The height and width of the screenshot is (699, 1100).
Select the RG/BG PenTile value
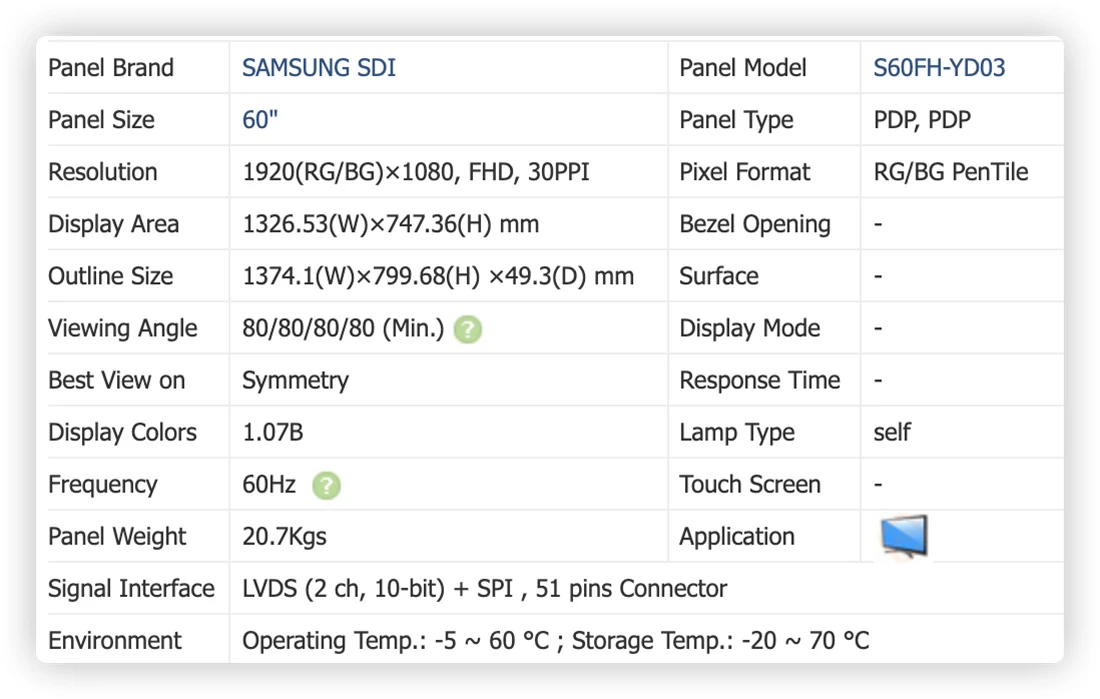click(951, 172)
